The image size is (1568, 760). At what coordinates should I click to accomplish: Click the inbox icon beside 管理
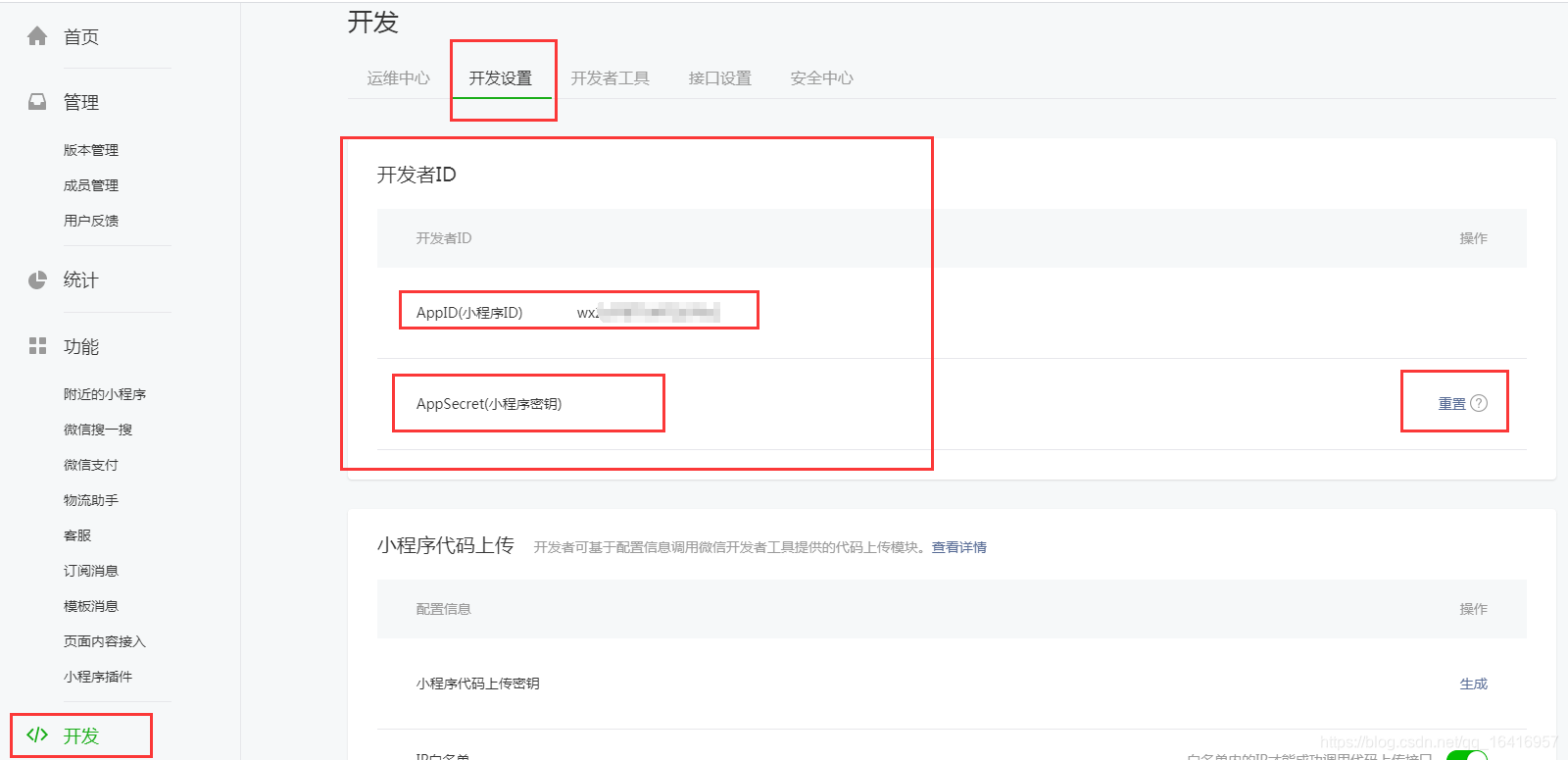(37, 102)
